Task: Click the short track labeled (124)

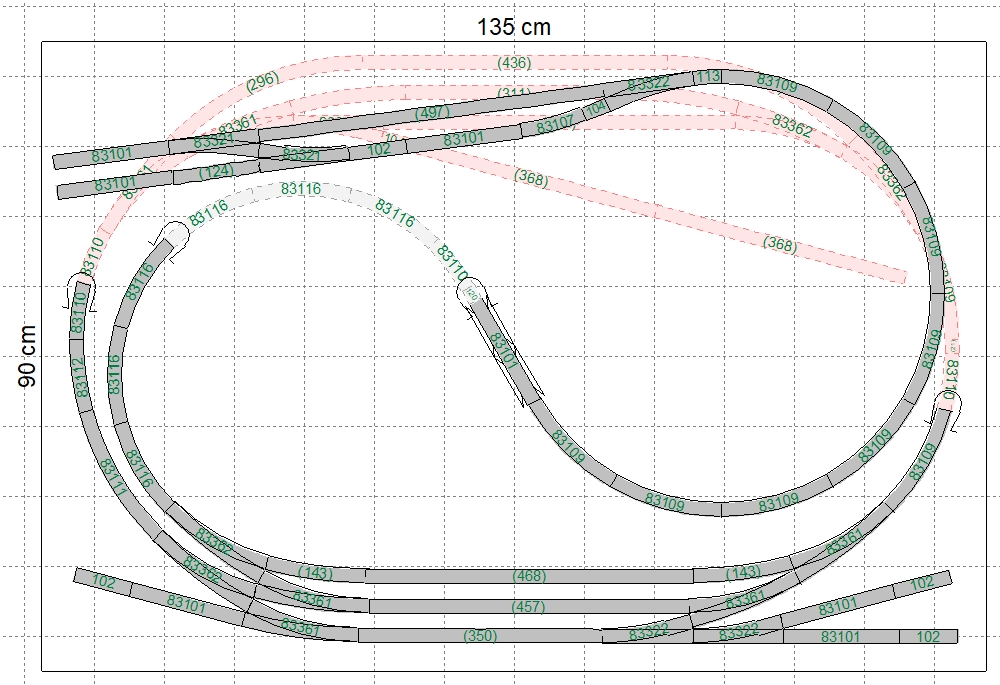Action: [215, 173]
